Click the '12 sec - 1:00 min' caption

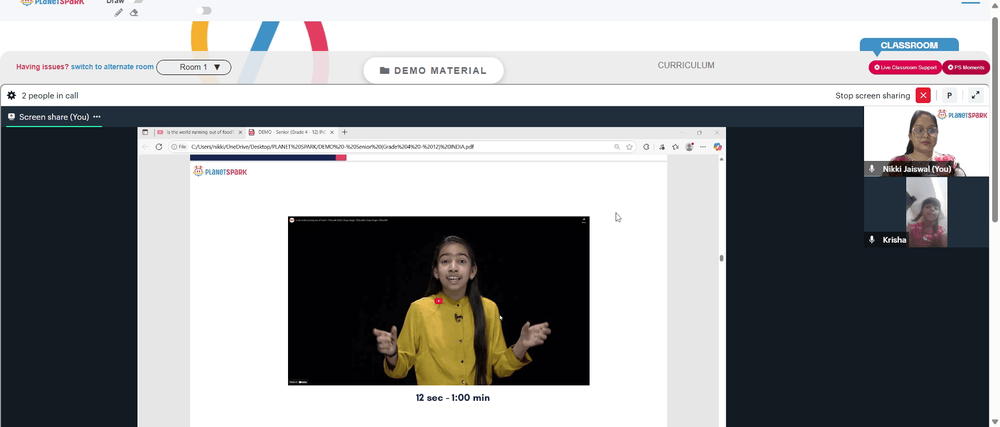click(453, 398)
